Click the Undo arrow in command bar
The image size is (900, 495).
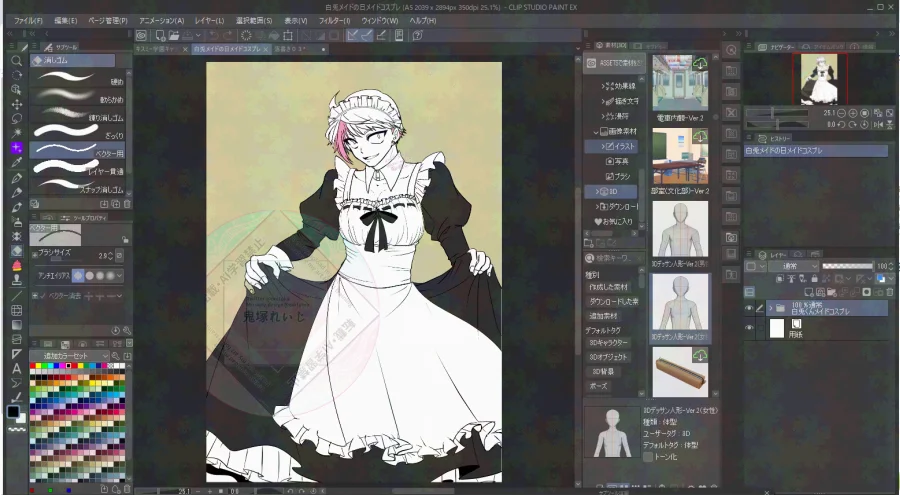214,36
